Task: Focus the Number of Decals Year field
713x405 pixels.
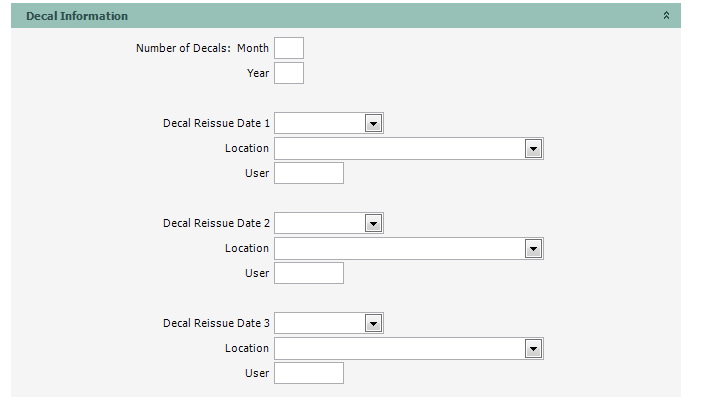Action: pyautogui.click(x=288, y=73)
